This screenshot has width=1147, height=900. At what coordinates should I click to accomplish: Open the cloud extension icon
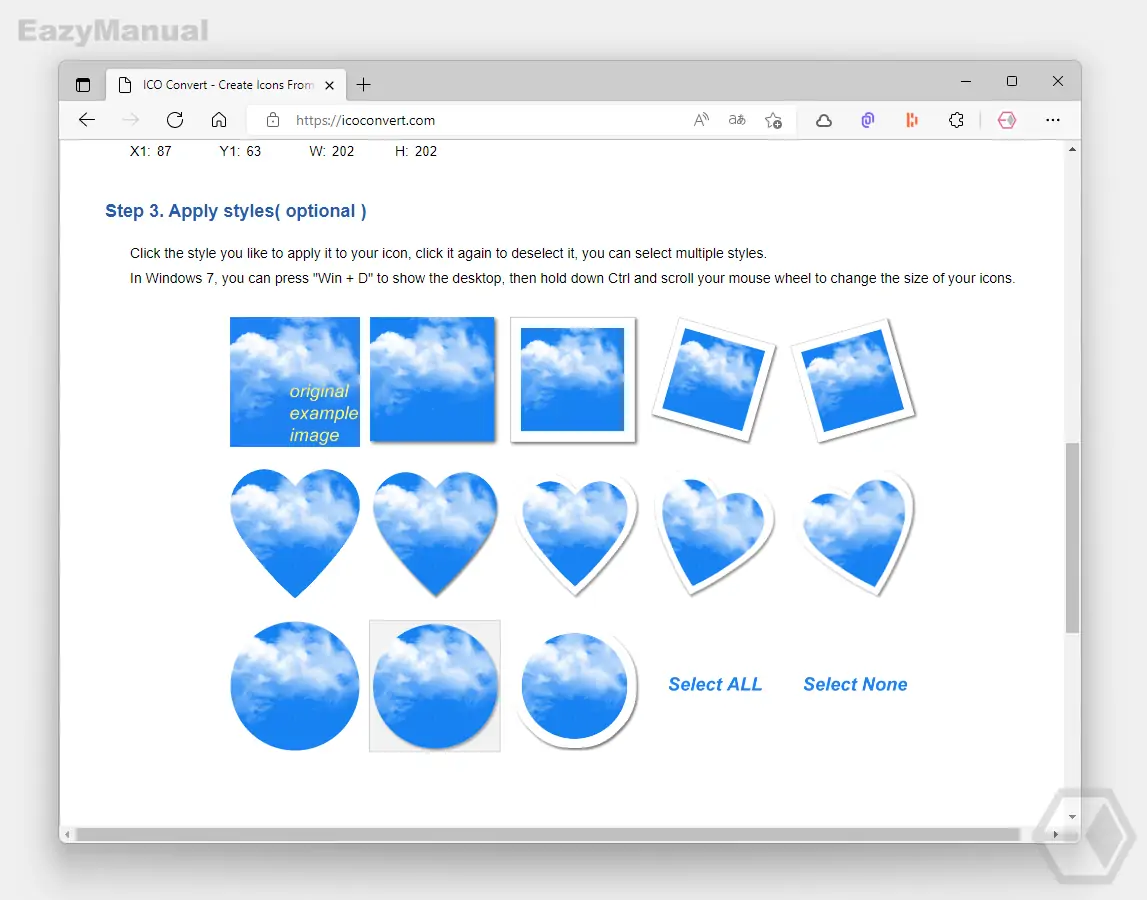[x=824, y=120]
